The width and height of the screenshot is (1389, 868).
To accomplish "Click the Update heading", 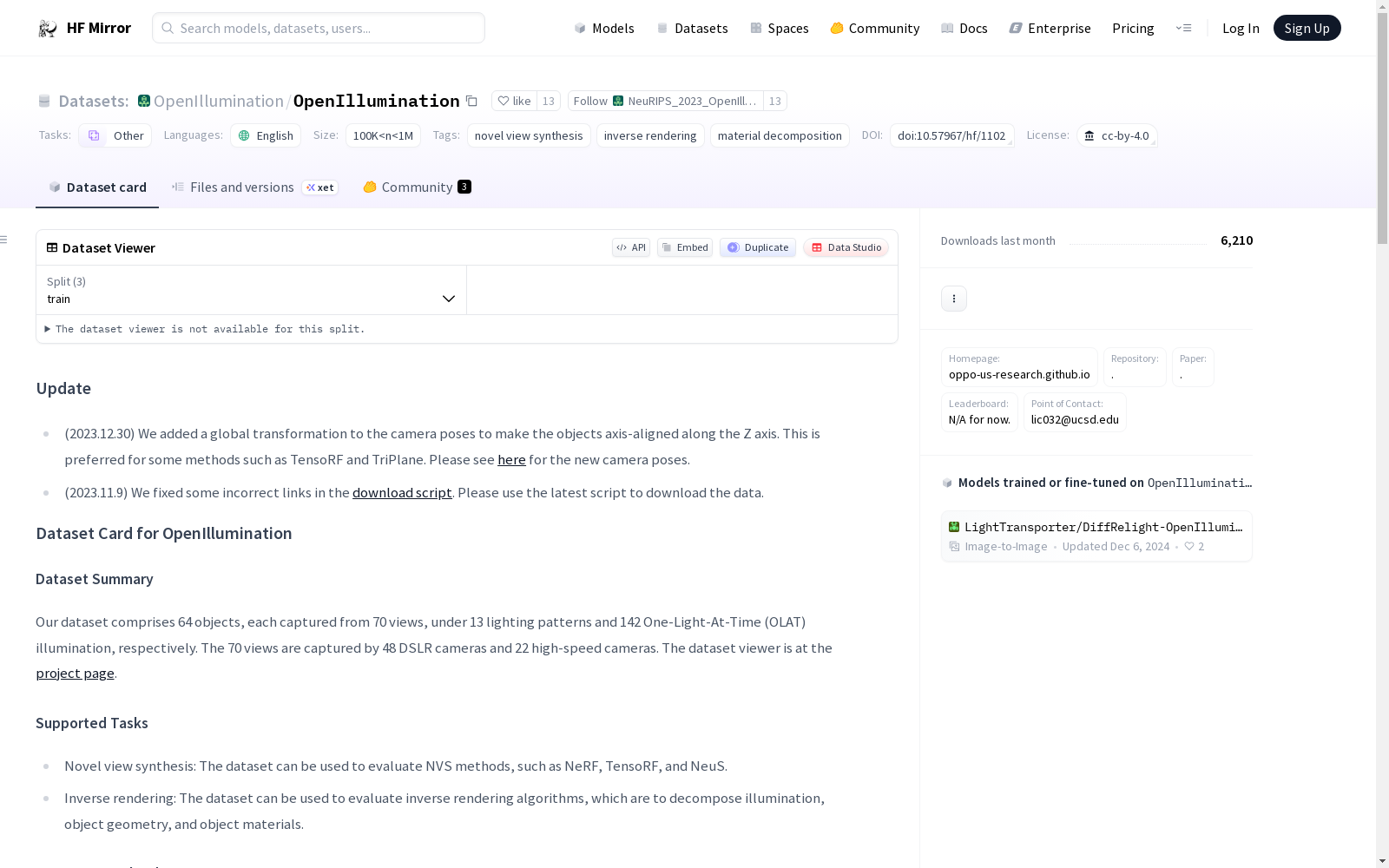I will tap(63, 388).
